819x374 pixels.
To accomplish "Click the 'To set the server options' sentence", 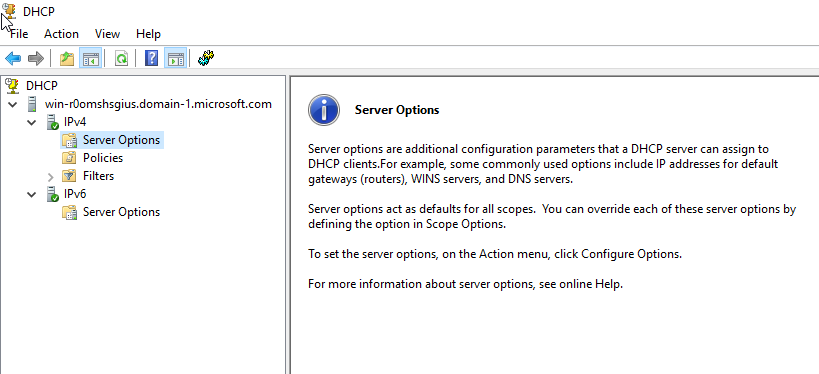I will point(495,255).
